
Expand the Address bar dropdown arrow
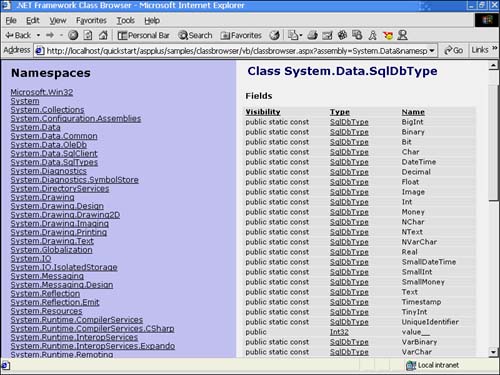coord(432,51)
